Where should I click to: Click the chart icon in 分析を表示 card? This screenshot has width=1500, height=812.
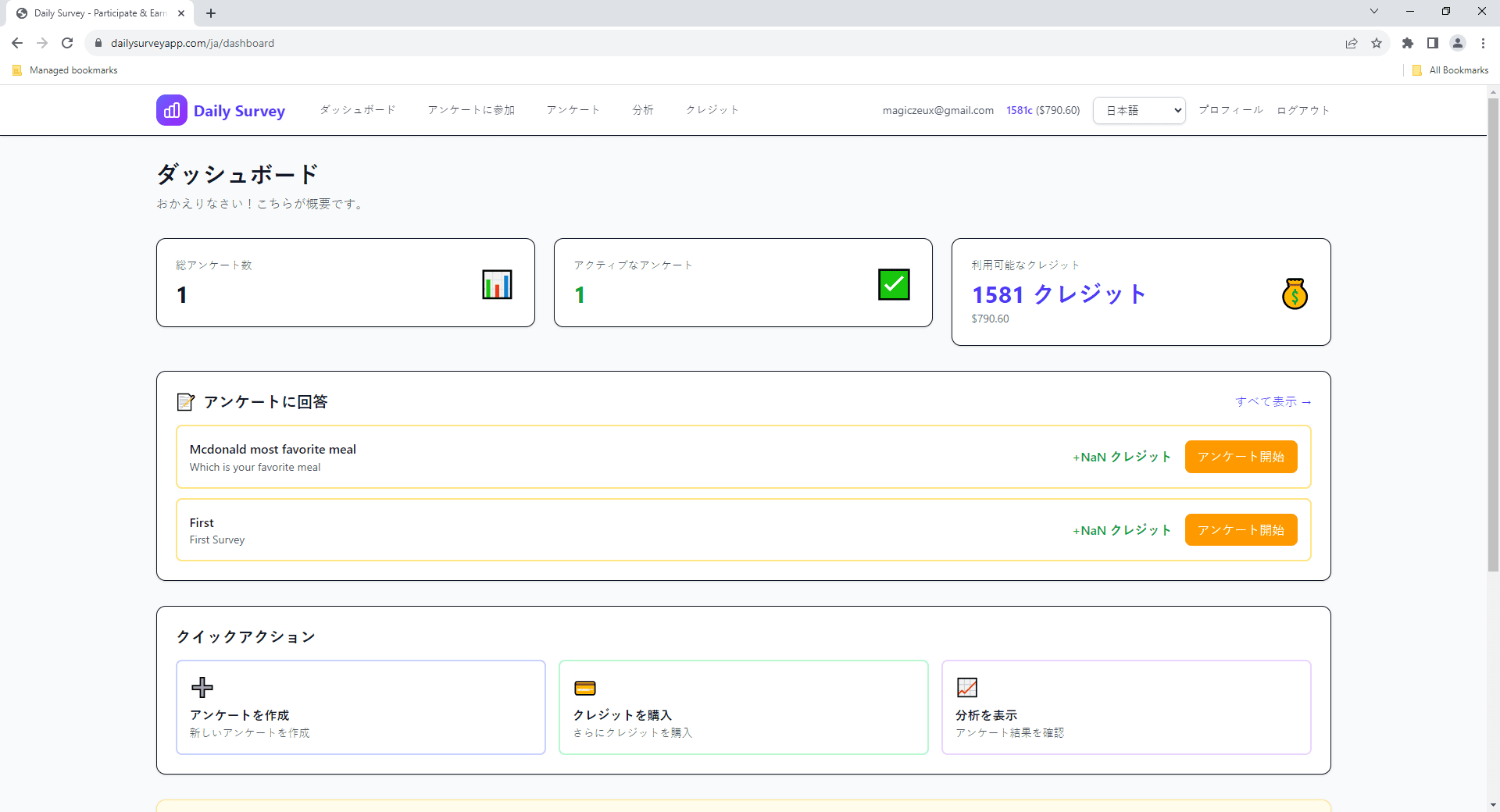pos(966,687)
